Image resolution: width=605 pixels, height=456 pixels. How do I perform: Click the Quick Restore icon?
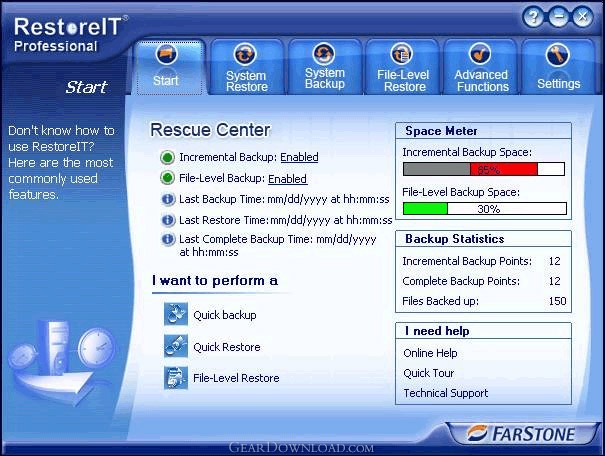tap(176, 346)
